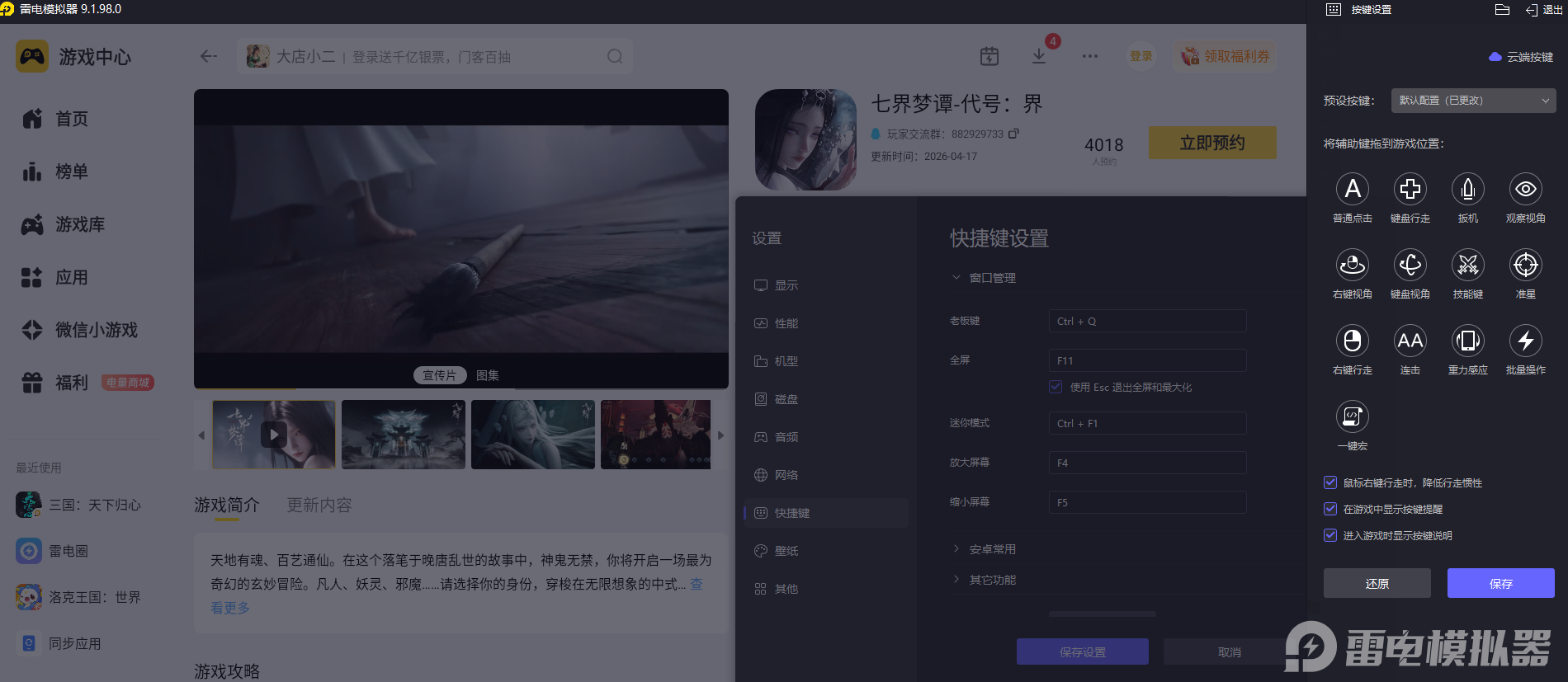Open the three-dots more menu

coord(1090,56)
